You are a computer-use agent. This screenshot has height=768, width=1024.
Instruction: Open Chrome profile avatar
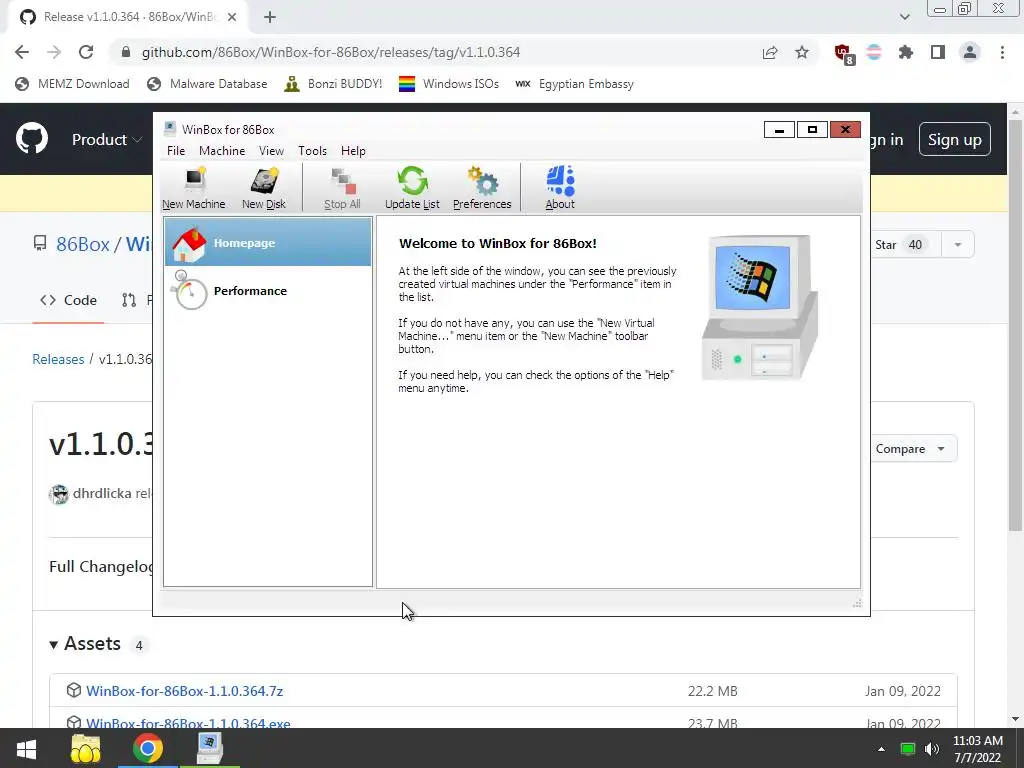click(970, 52)
